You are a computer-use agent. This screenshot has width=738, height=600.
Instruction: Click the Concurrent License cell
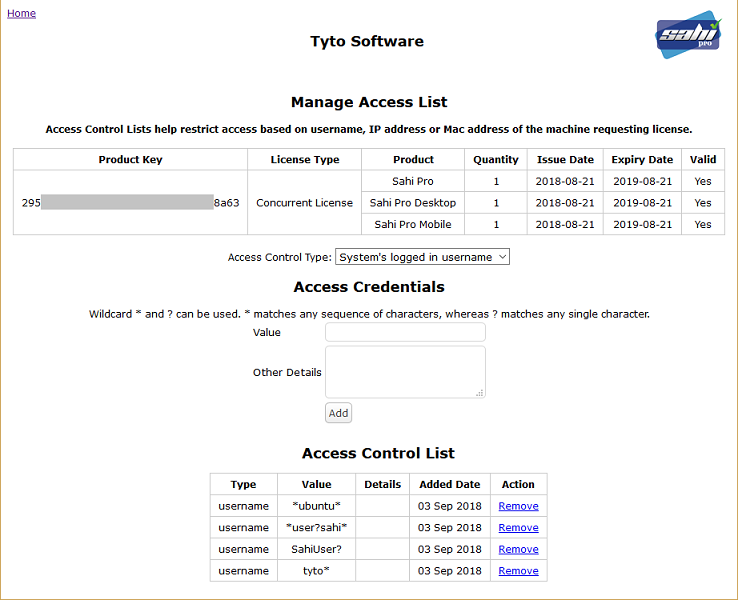tap(304, 203)
